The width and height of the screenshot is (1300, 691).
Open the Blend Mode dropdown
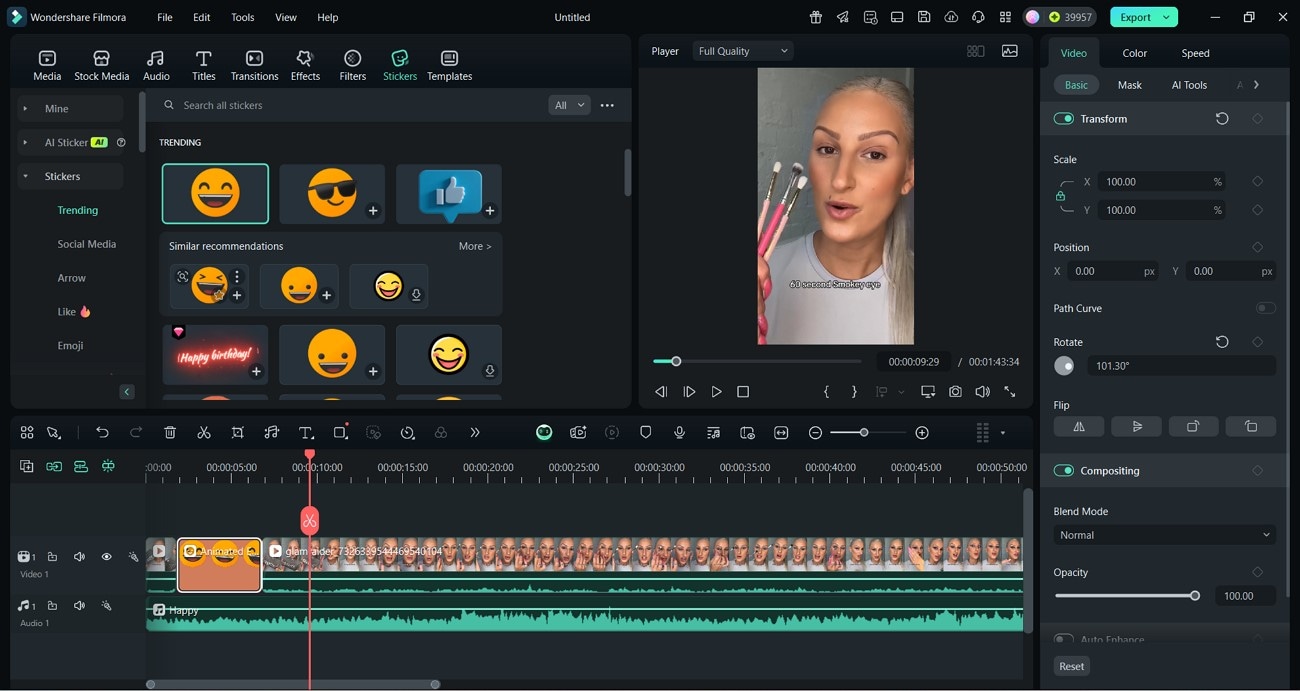(x=1164, y=535)
